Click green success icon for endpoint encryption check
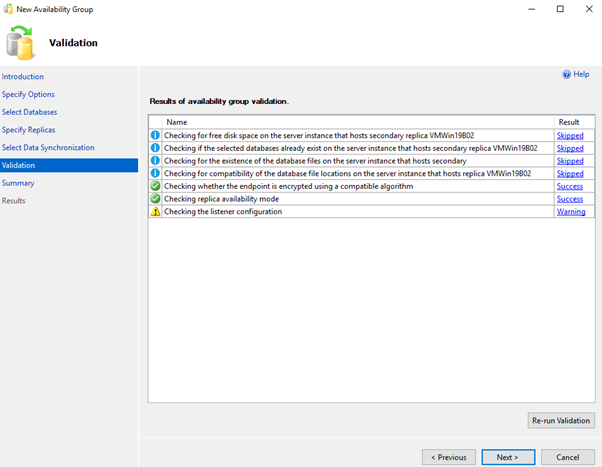This screenshot has width=602, height=467. [x=155, y=186]
